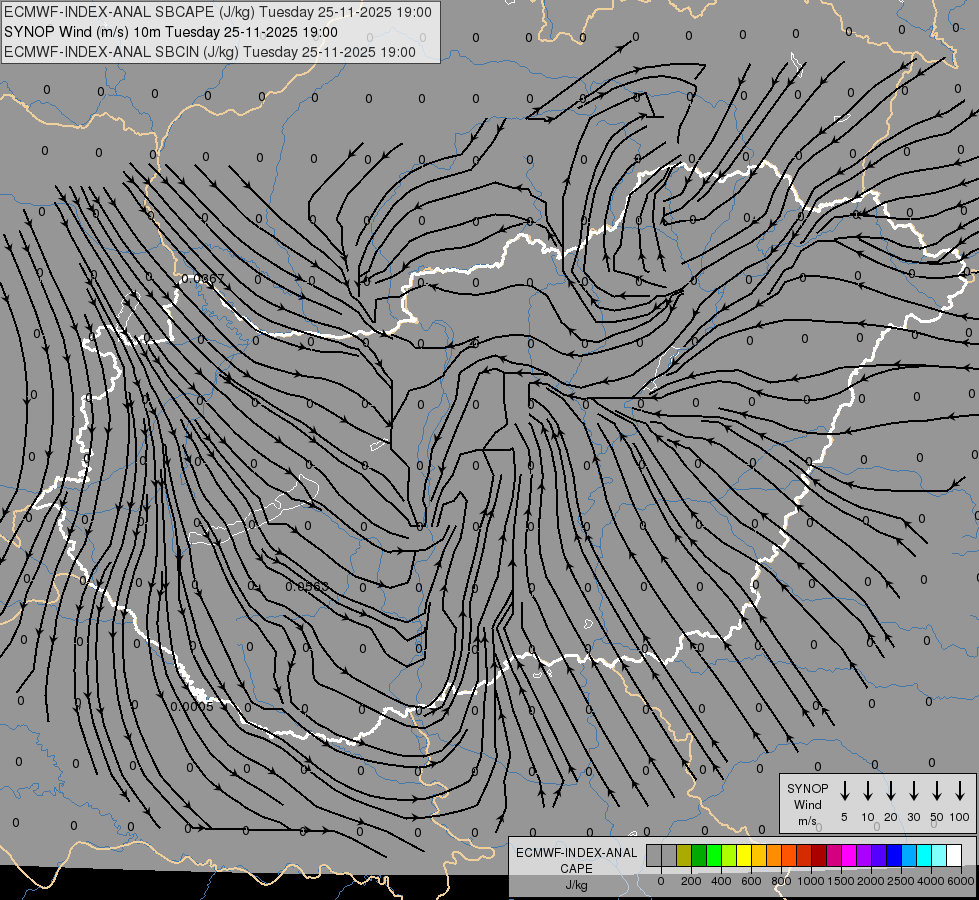The height and width of the screenshot is (900, 979).
Task: Click the 20 m/s wind arrow in legend
Action: tap(891, 791)
